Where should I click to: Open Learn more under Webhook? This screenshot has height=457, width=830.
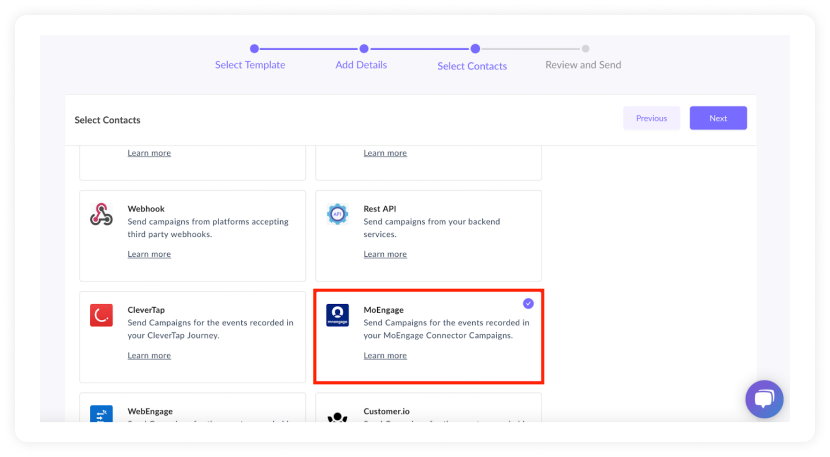click(x=149, y=254)
